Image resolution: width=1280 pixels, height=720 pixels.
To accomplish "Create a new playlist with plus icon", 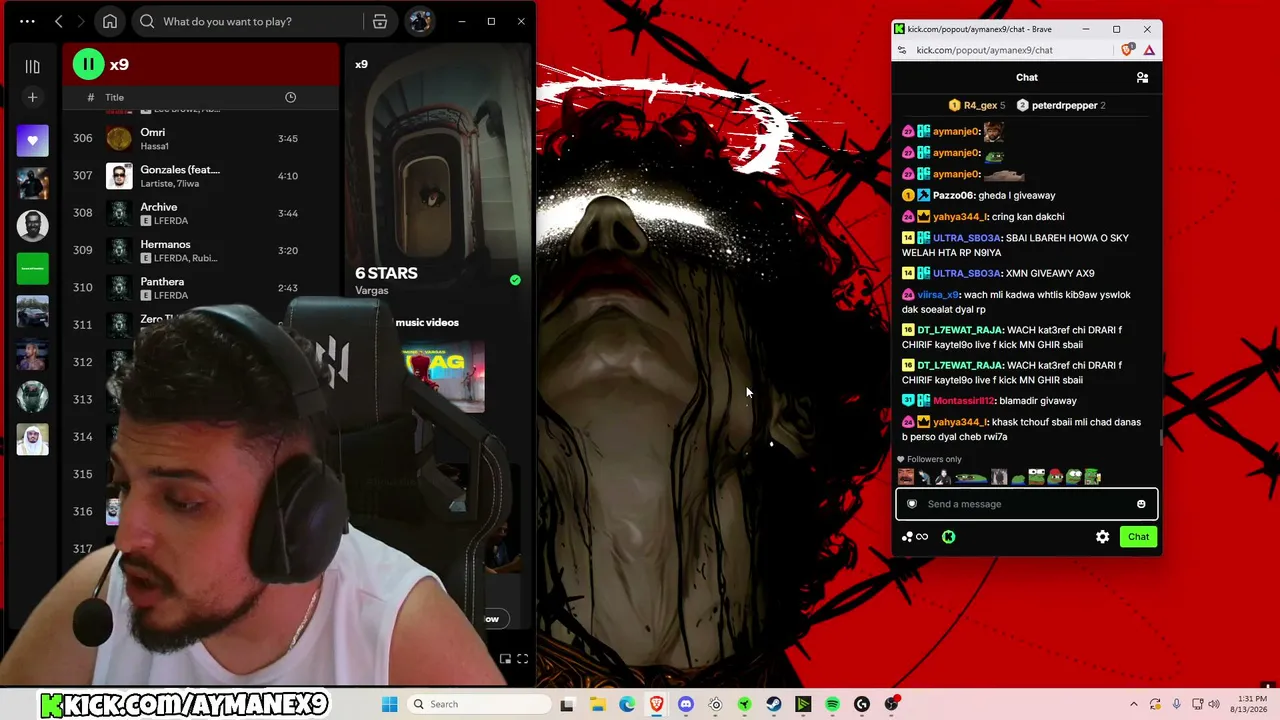I will (x=32, y=97).
